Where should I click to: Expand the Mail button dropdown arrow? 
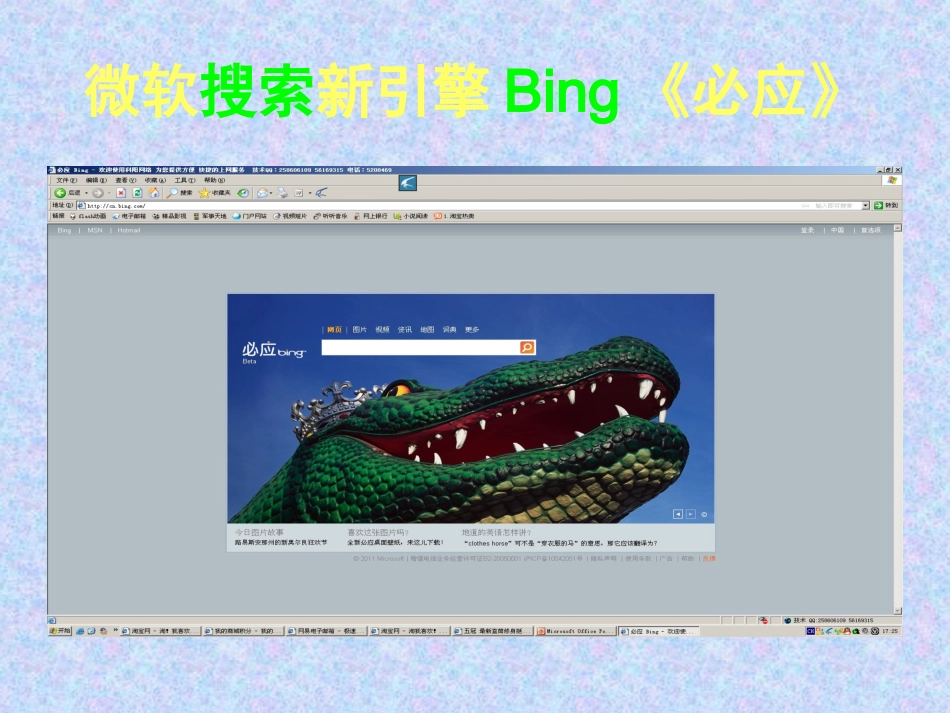(271, 193)
